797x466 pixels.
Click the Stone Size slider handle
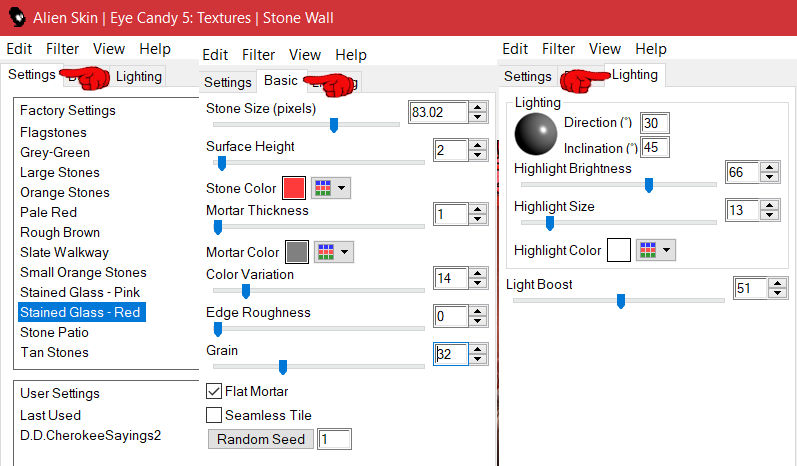click(334, 125)
